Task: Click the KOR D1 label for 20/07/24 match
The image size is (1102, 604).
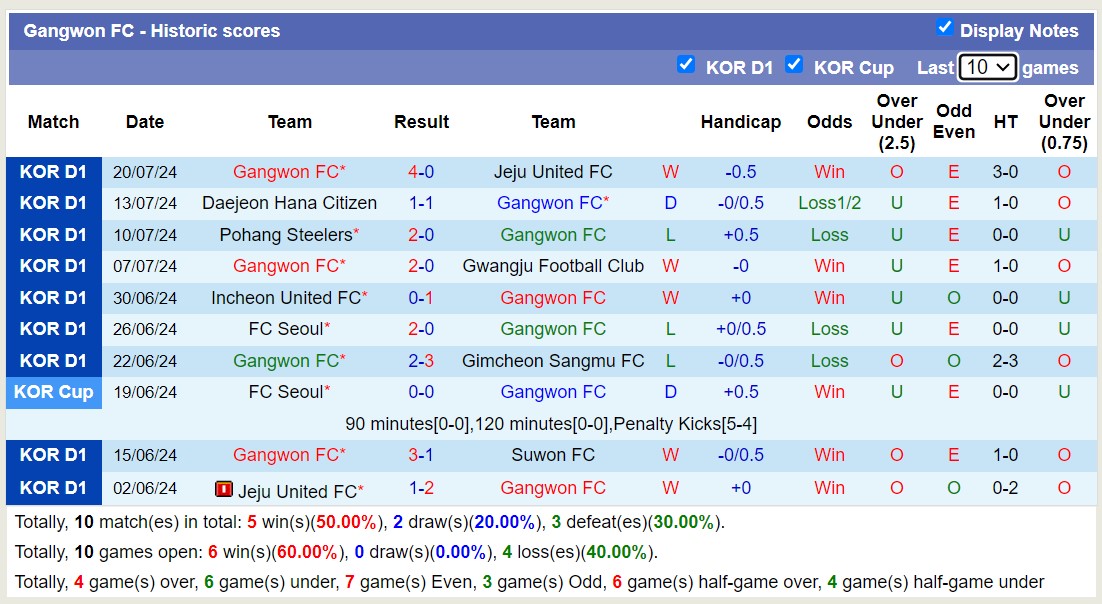Action: [54, 172]
